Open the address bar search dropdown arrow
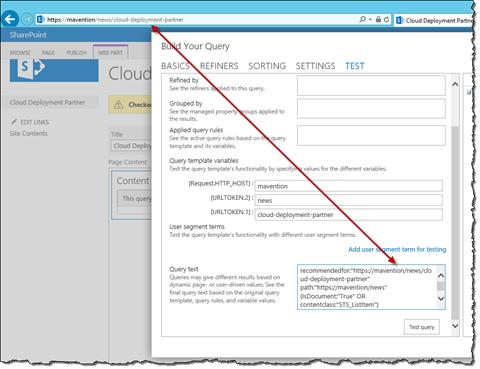Image resolution: width=480 pixels, height=369 pixels. click(x=370, y=20)
